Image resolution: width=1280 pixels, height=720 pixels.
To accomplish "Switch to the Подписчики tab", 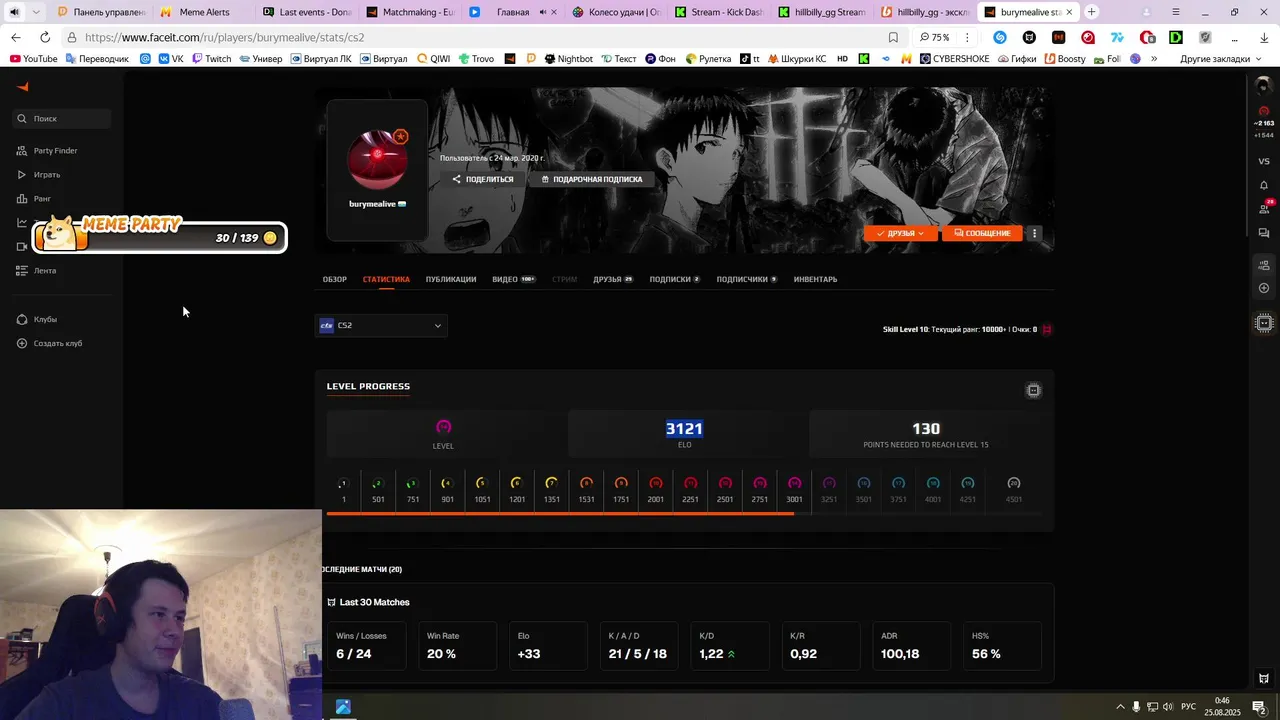I will click(x=746, y=279).
